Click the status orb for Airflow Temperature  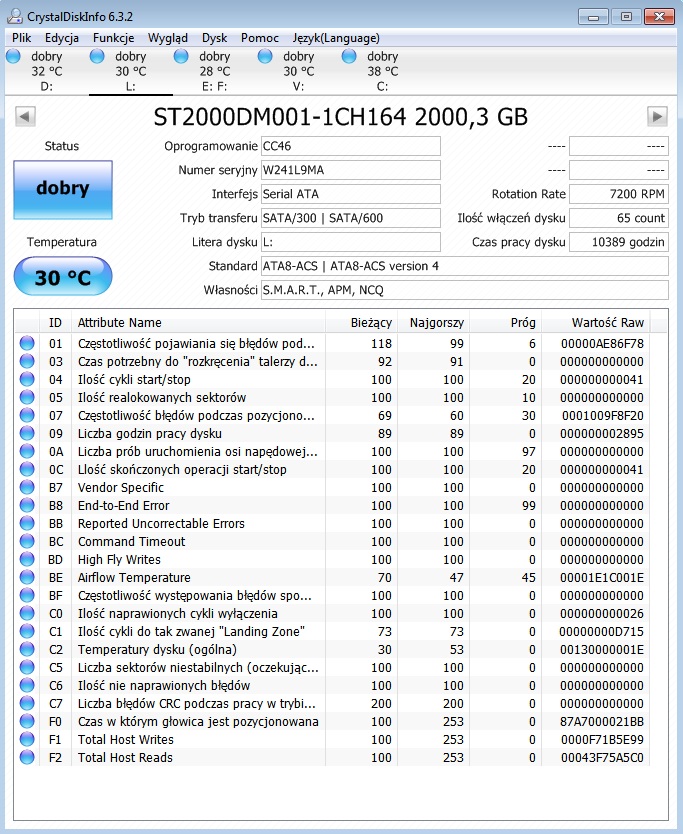[27, 577]
